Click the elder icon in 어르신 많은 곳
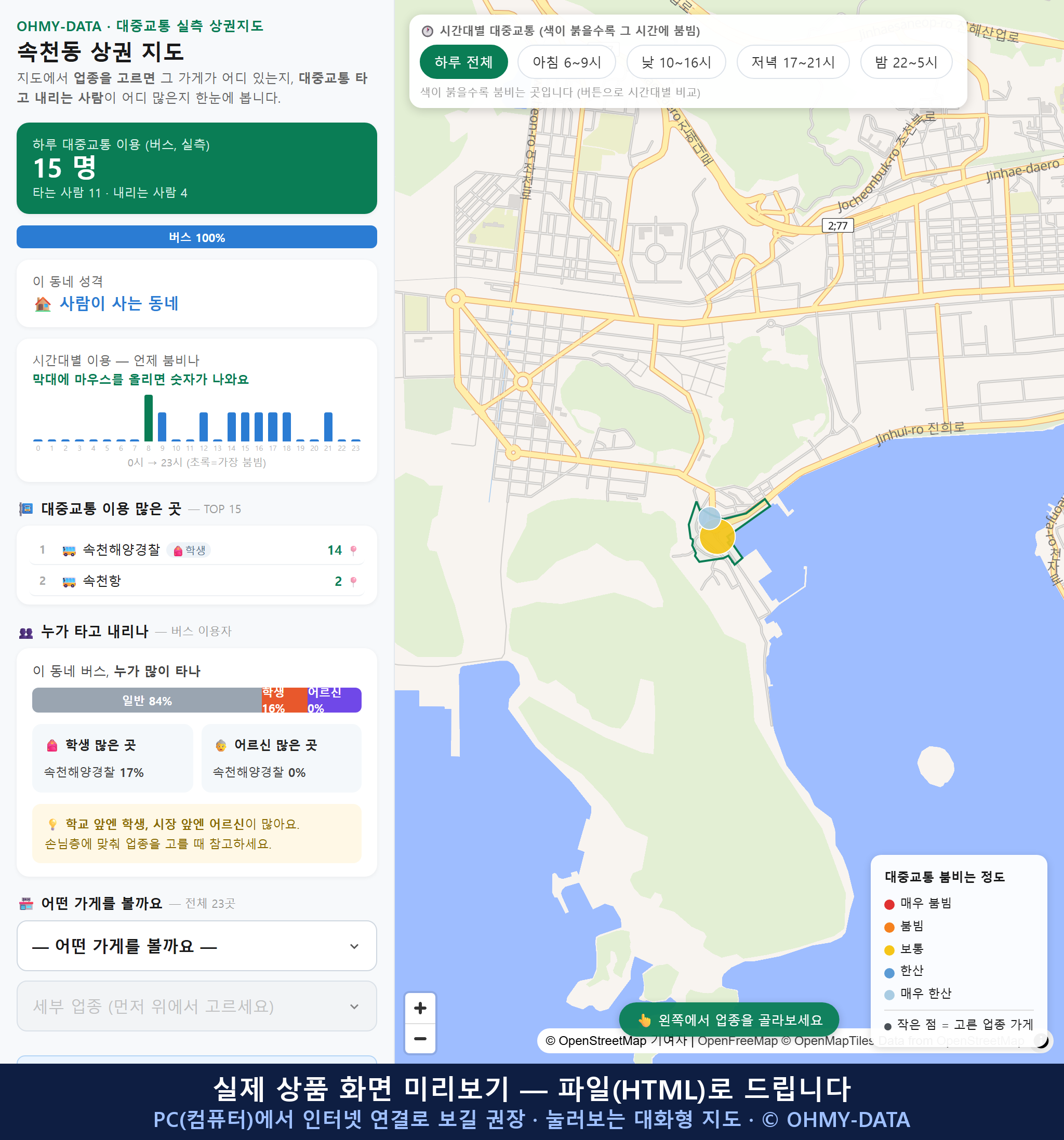Image resolution: width=1064 pixels, height=1140 pixels. (x=221, y=745)
